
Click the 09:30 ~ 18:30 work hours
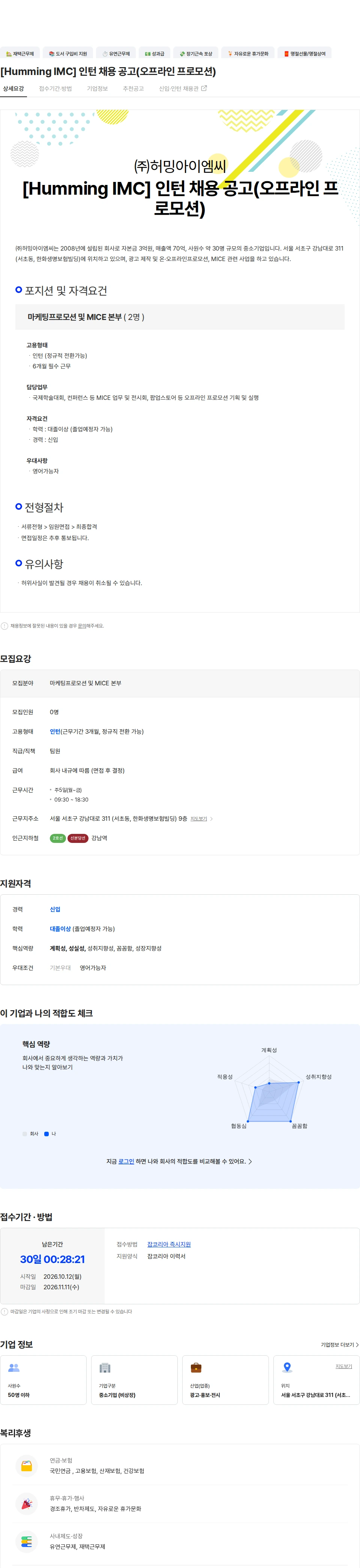(71, 799)
